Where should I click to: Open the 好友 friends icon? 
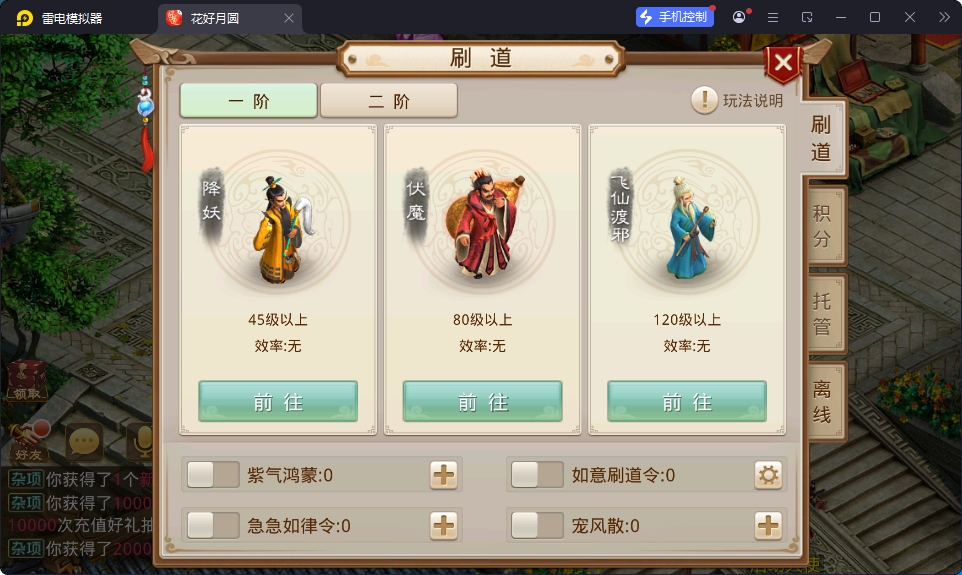tap(28, 441)
